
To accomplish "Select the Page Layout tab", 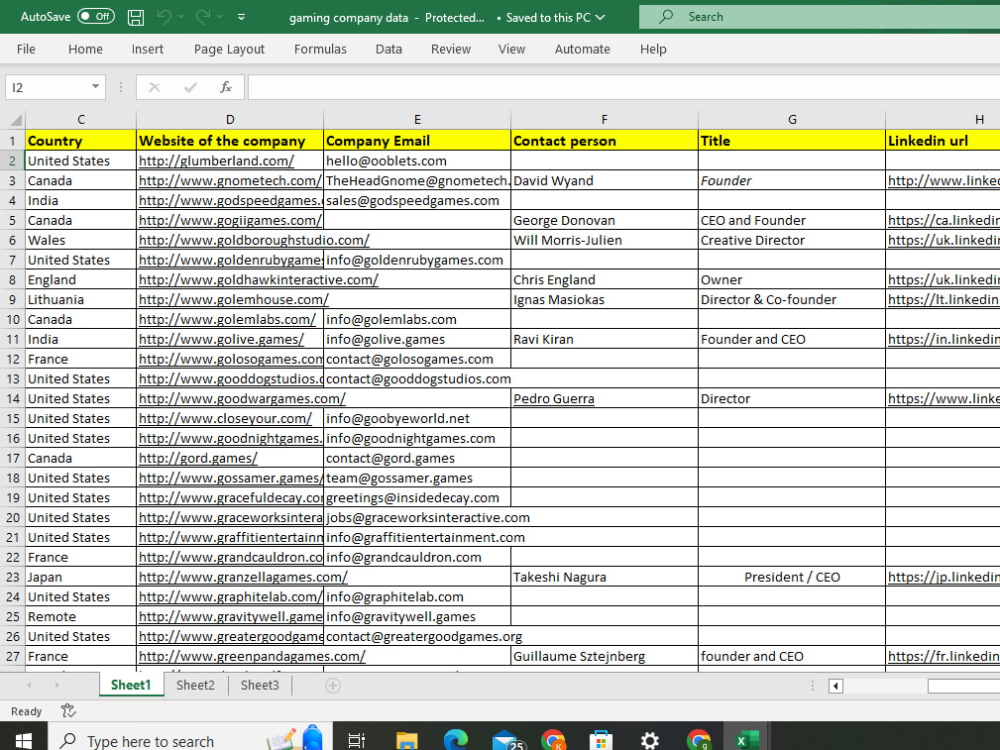I will coord(229,49).
